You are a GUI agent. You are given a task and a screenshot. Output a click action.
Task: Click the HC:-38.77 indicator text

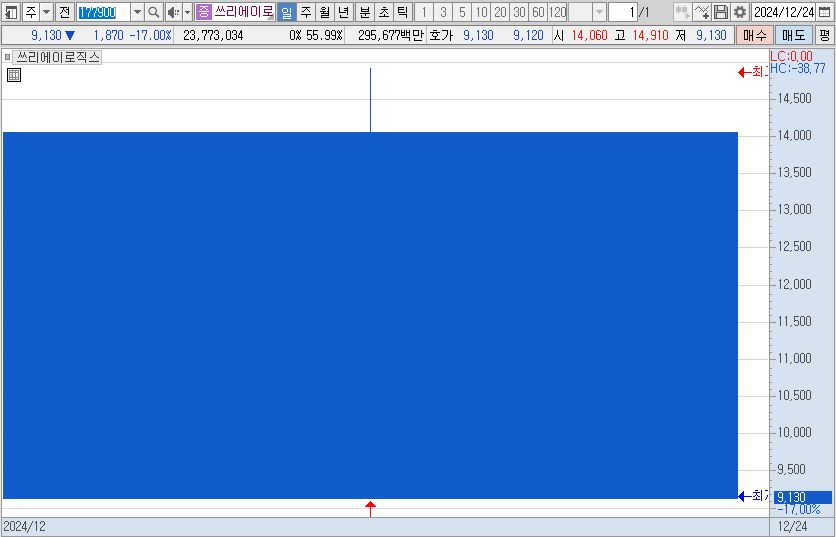coord(798,68)
